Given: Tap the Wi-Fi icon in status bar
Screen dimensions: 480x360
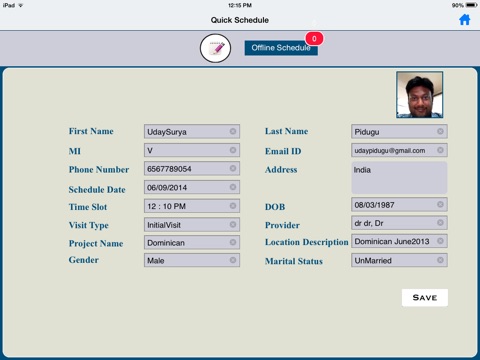Looking at the screenshot, I should click(21, 5).
